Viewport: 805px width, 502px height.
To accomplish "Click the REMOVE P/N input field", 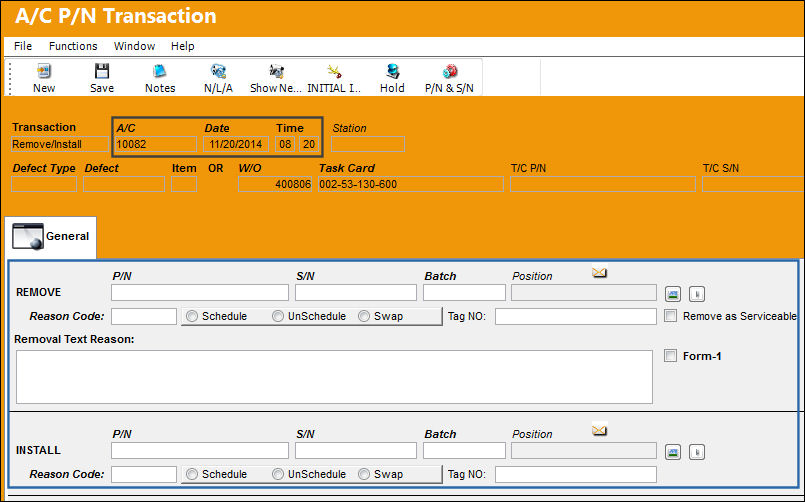I will [200, 293].
